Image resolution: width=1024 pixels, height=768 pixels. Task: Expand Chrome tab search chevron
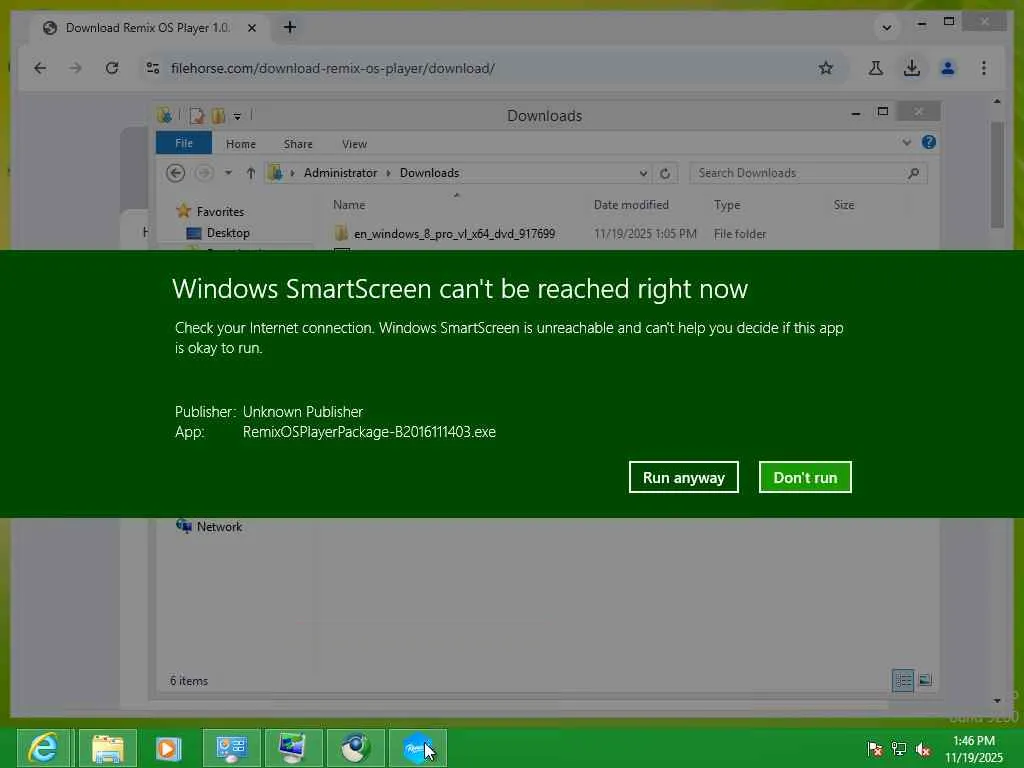(x=886, y=27)
